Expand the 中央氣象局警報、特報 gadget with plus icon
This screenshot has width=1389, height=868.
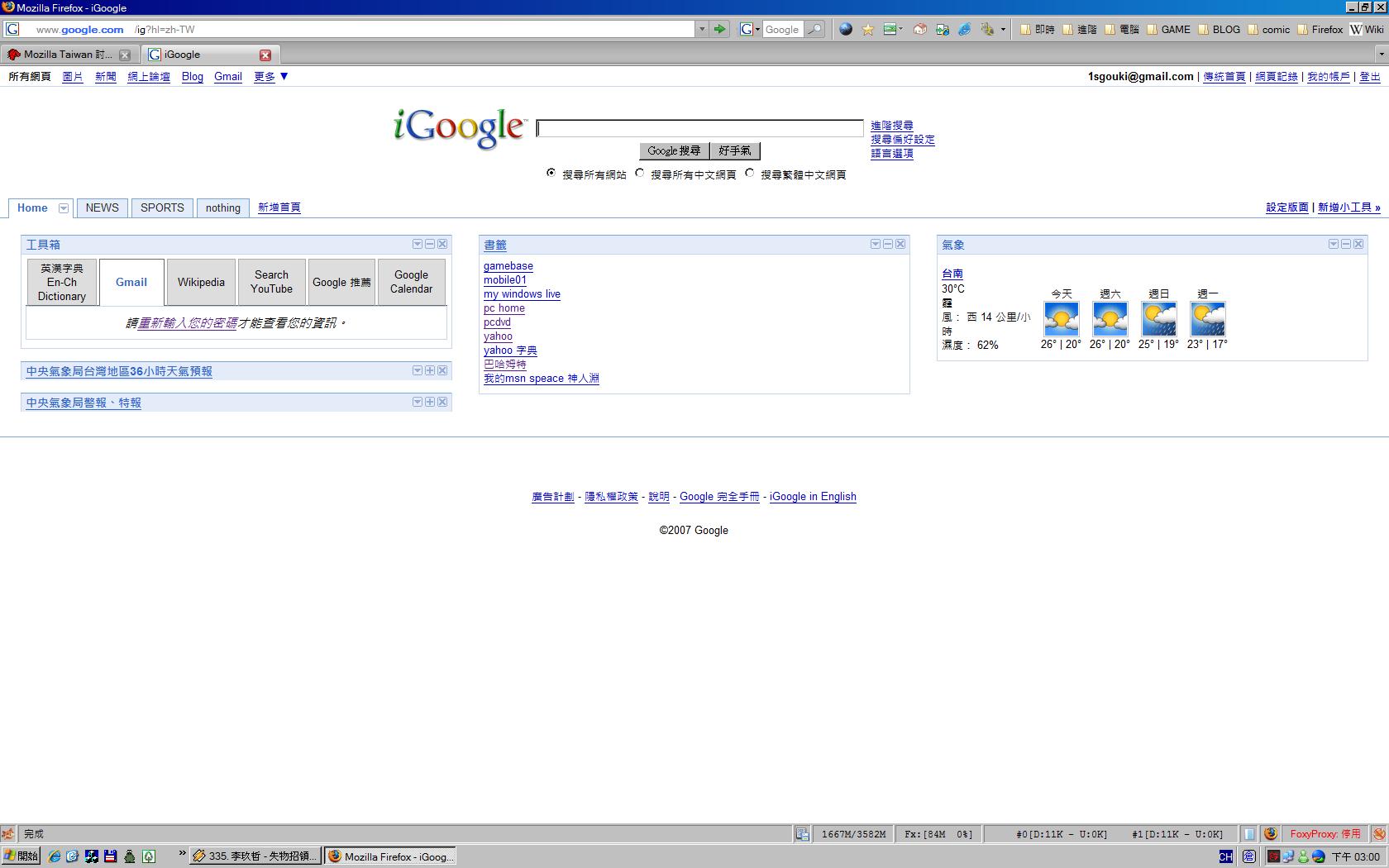tap(430, 402)
